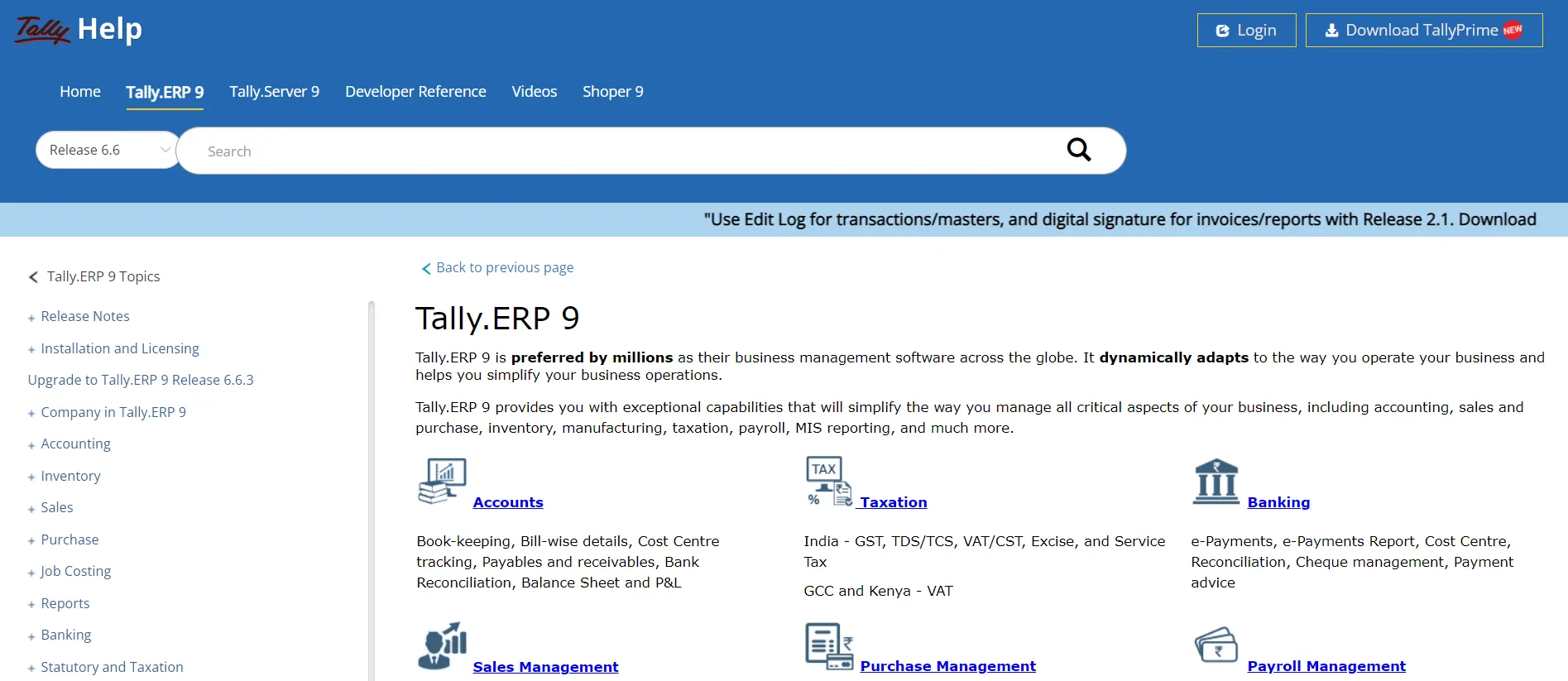Viewport: 1568px width, 681px height.
Task: Click the Banking building icon
Action: coord(1216,482)
